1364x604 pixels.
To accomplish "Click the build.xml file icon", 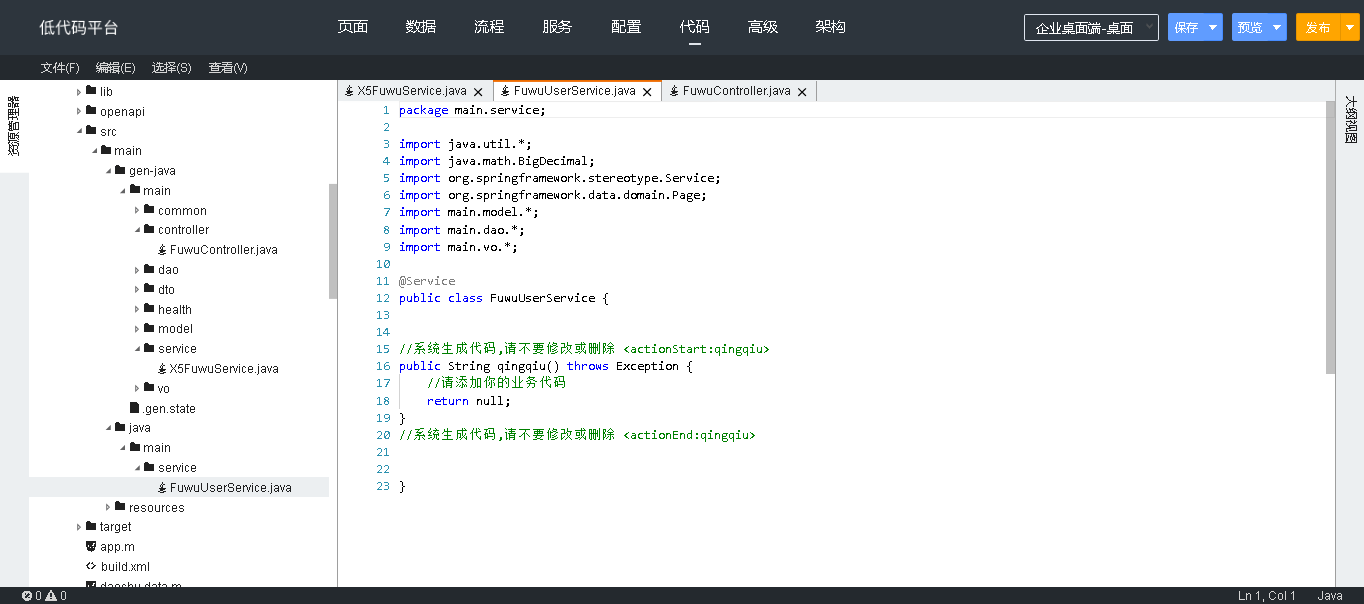I will pyautogui.click(x=91, y=566).
